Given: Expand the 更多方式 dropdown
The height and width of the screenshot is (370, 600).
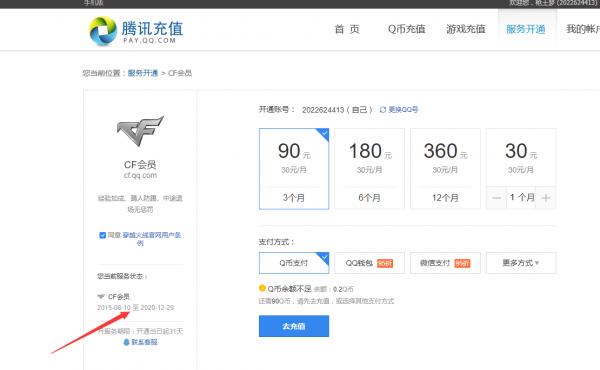Looking at the screenshot, I should click(x=521, y=263).
